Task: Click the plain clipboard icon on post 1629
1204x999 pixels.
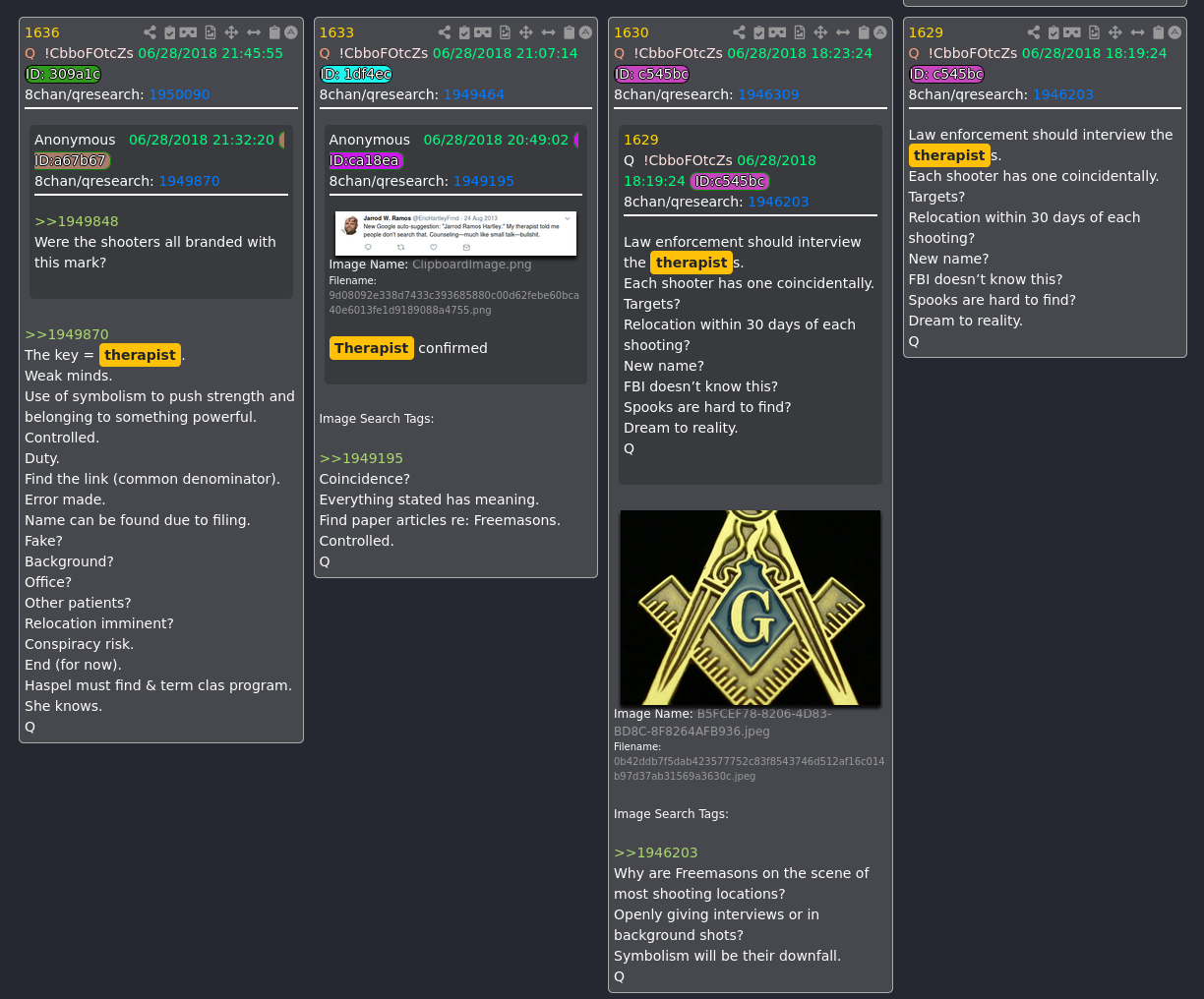Action: coord(1159,32)
